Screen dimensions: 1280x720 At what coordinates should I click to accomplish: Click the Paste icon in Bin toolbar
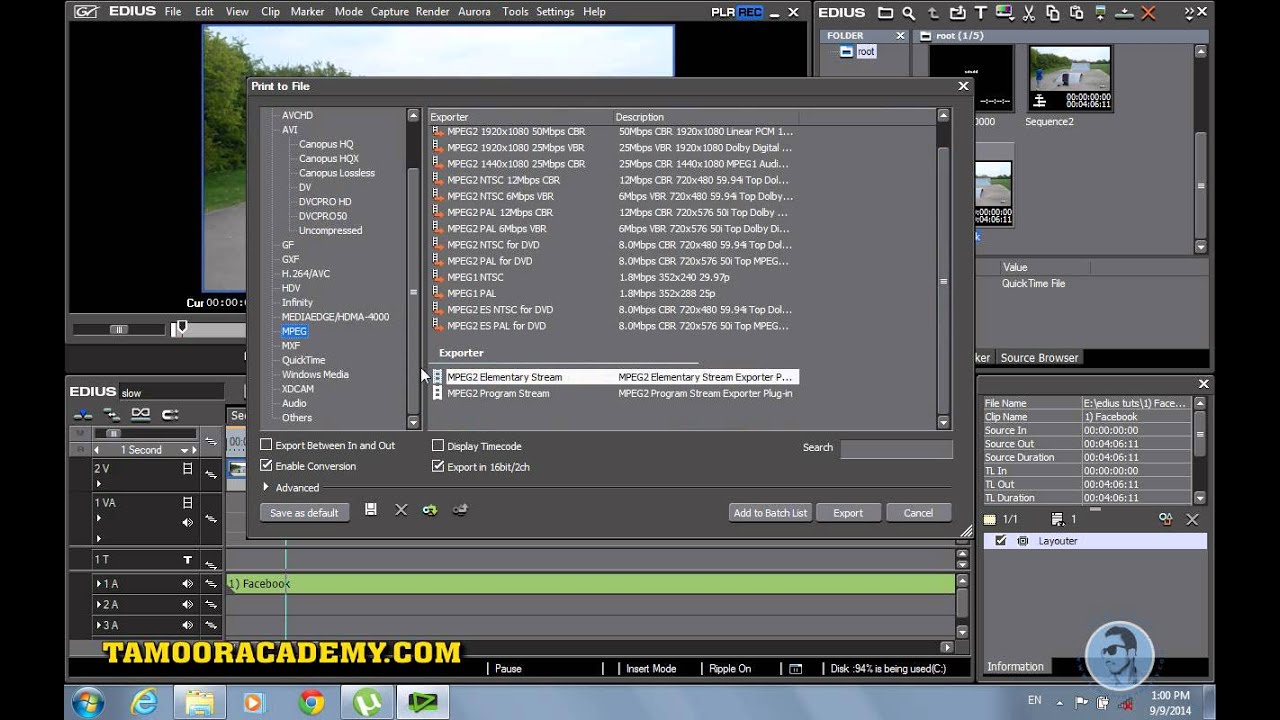click(1076, 12)
